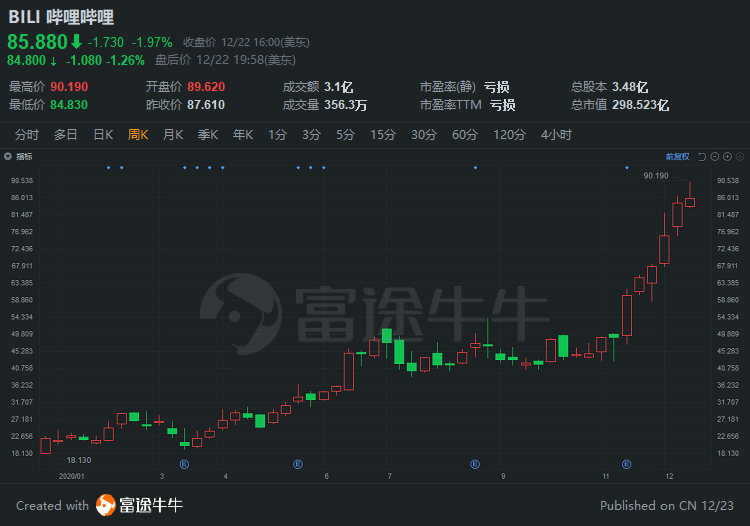This screenshot has width=750, height=526.
Task: Select the 周K weekly candlestick tab
Action: click(138, 135)
